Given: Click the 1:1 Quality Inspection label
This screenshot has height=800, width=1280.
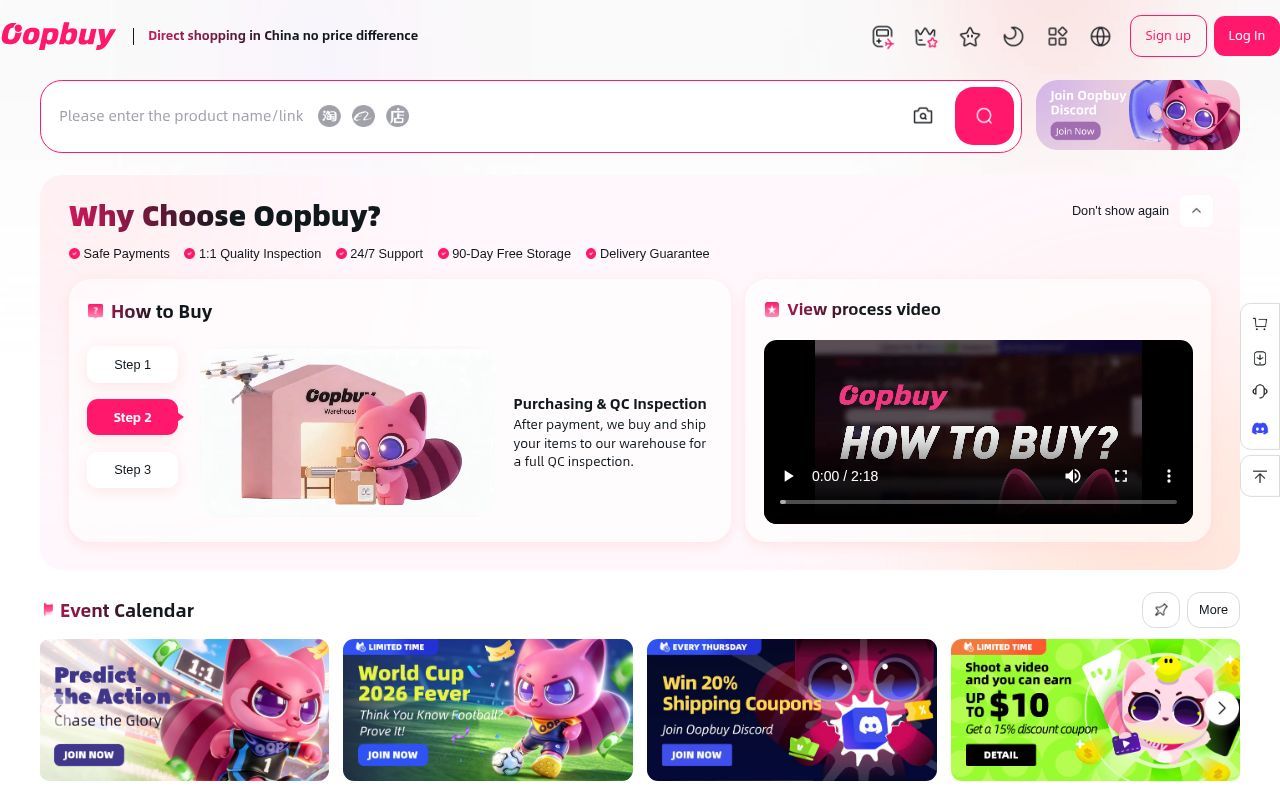Looking at the screenshot, I should coord(260,254).
